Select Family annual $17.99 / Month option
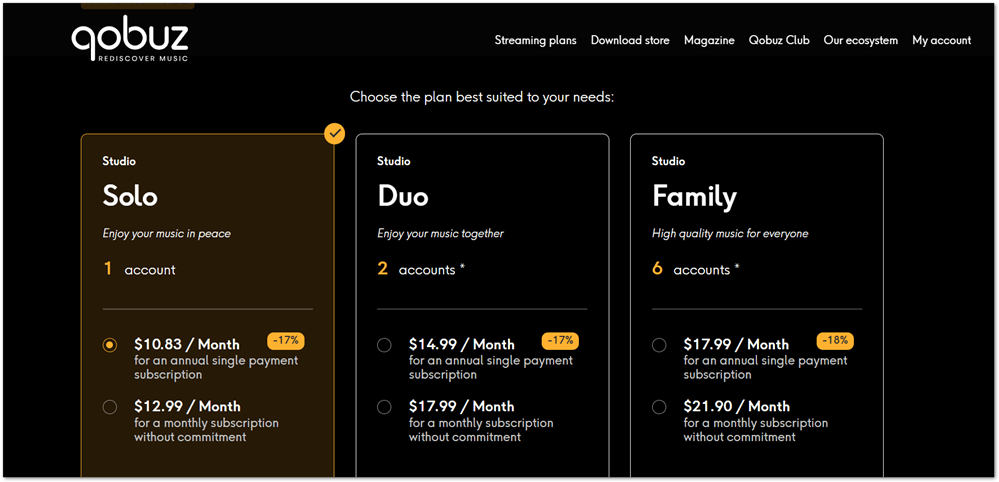 (659, 345)
